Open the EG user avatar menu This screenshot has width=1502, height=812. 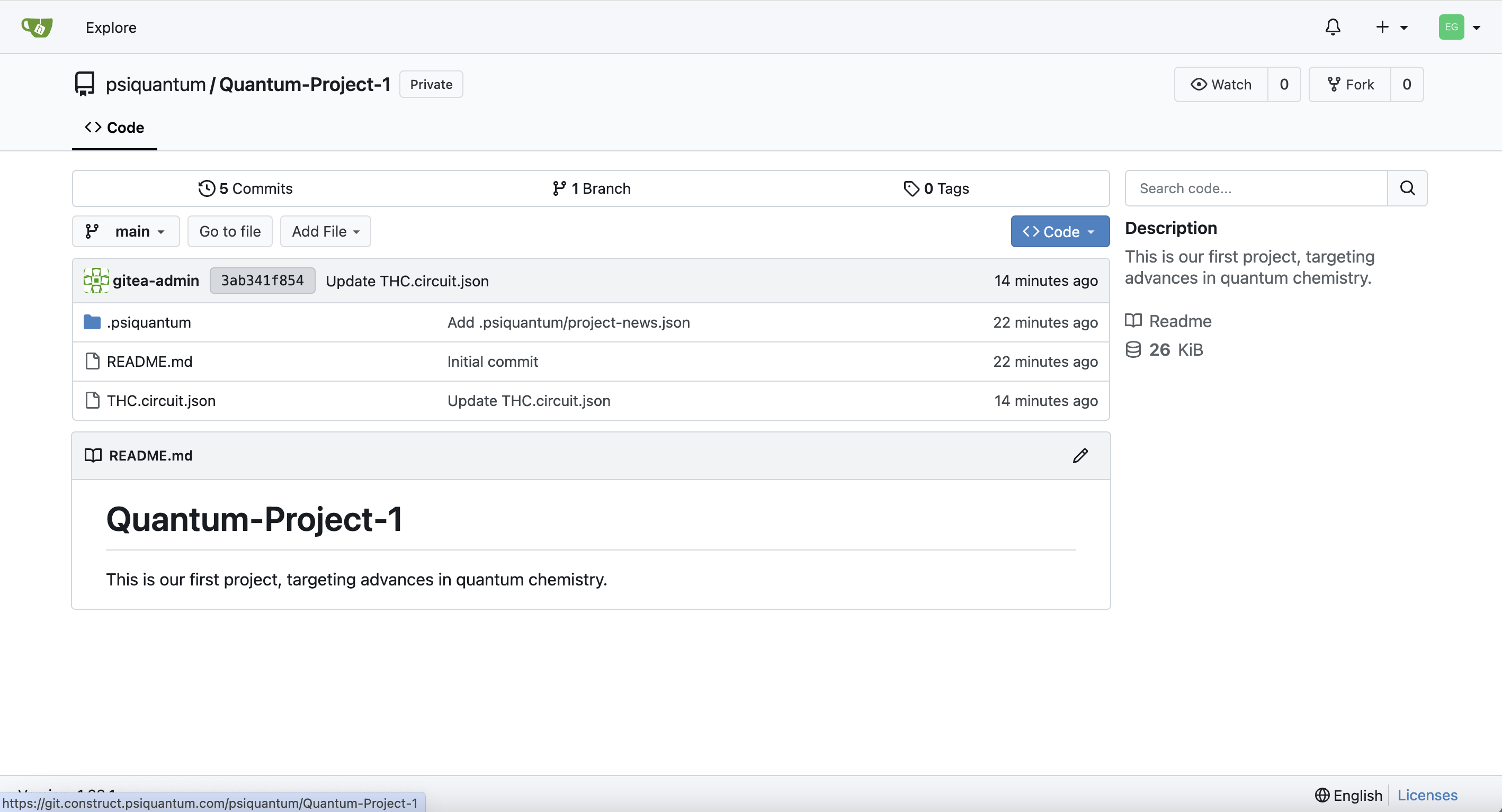pyautogui.click(x=1459, y=27)
